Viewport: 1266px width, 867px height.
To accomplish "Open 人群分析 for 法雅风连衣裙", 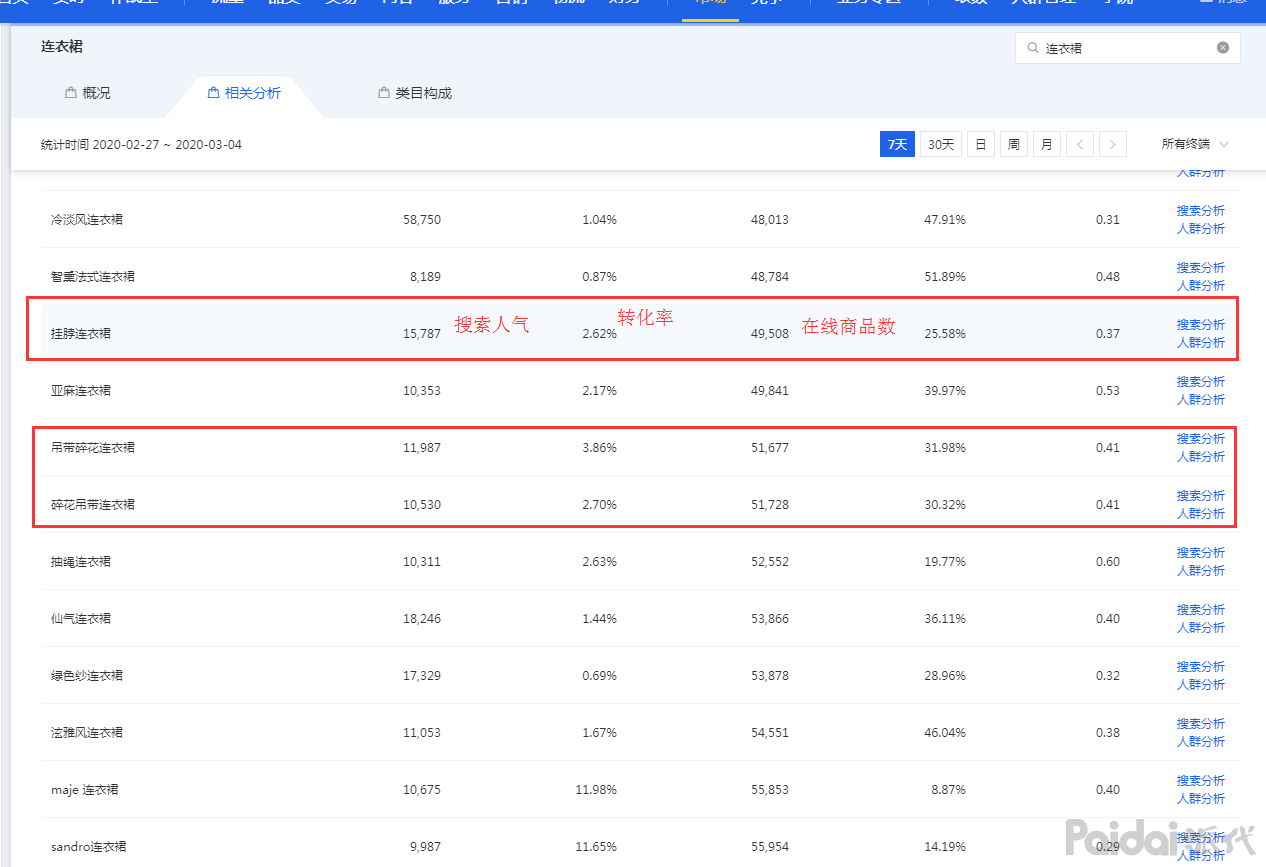I will [x=1200, y=741].
